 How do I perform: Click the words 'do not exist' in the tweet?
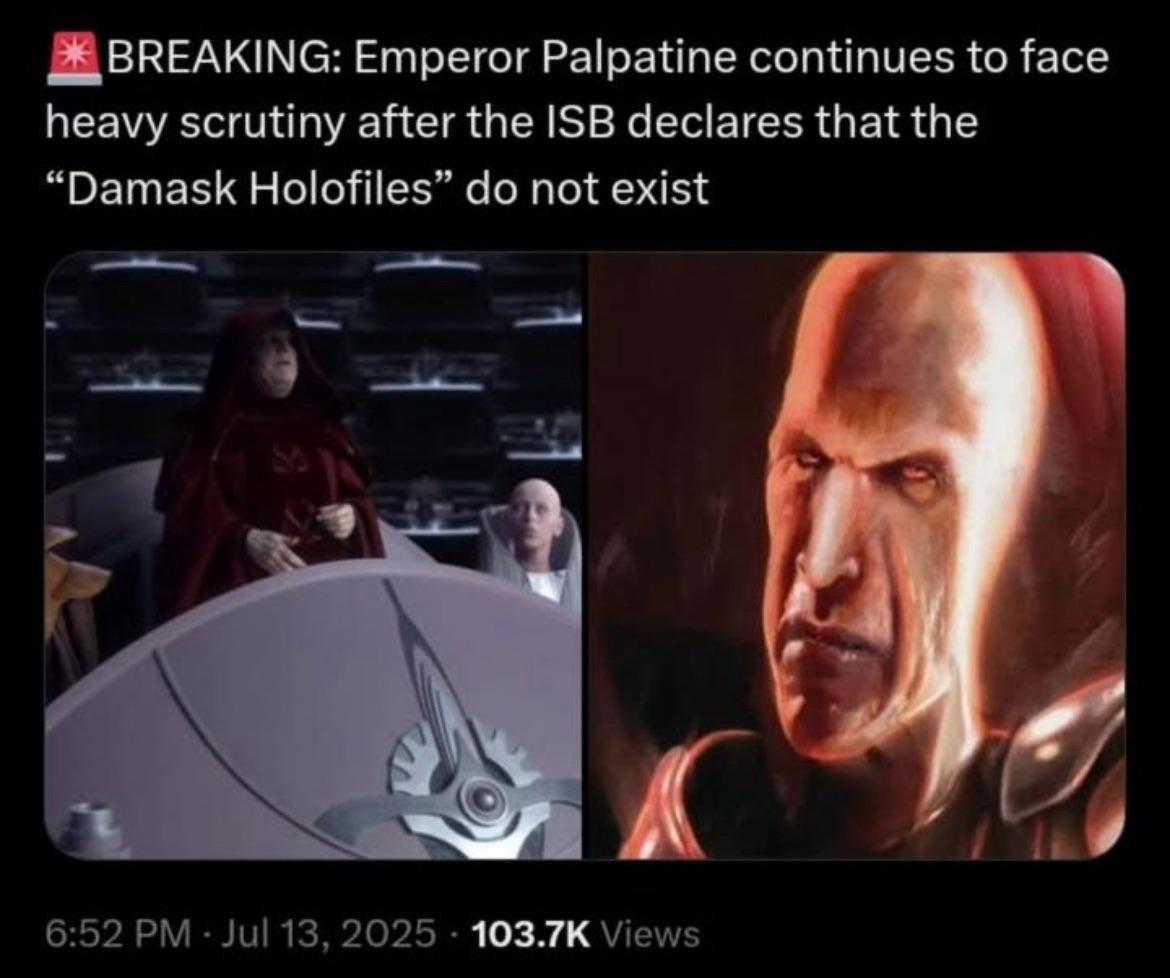586,188
